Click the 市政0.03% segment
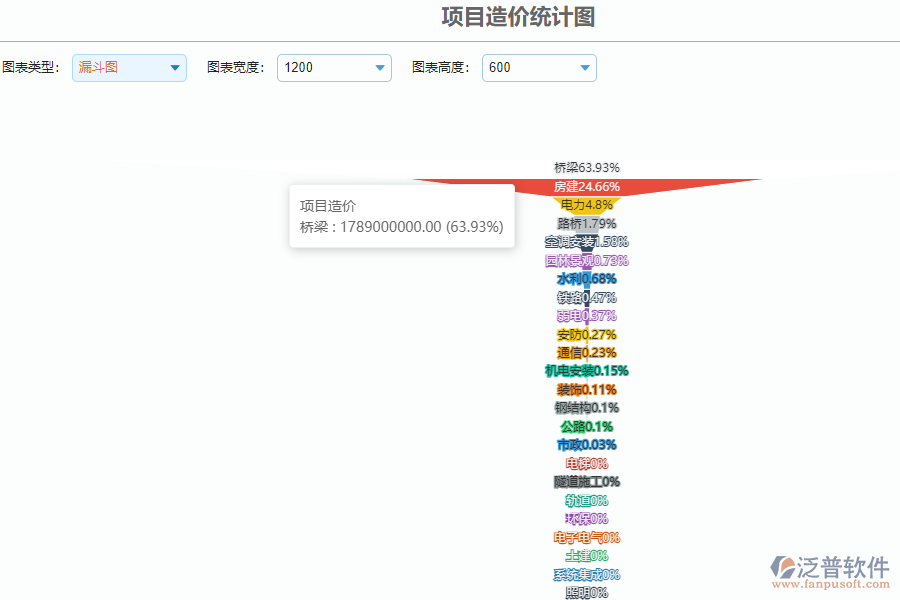This screenshot has width=900, height=600. pos(588,444)
